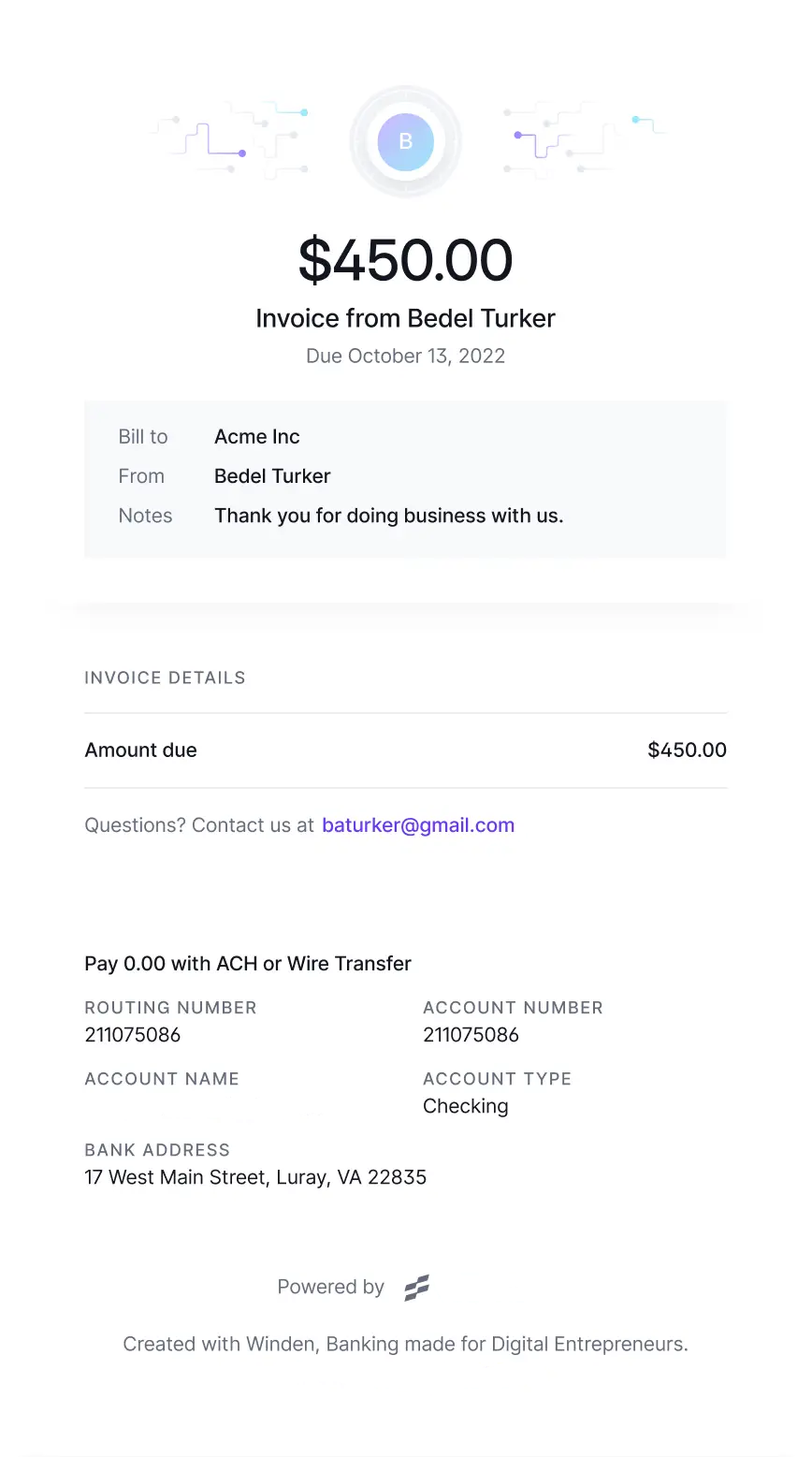
Task: Click the Pay with ACH or Wire heading
Action: click(x=248, y=964)
